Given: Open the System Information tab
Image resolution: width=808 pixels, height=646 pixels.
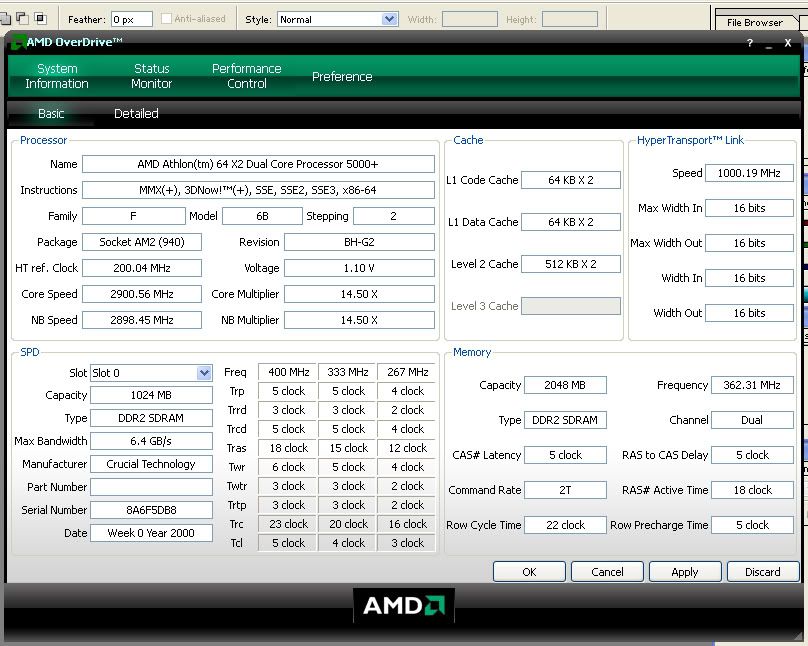Looking at the screenshot, I should 57,76.
